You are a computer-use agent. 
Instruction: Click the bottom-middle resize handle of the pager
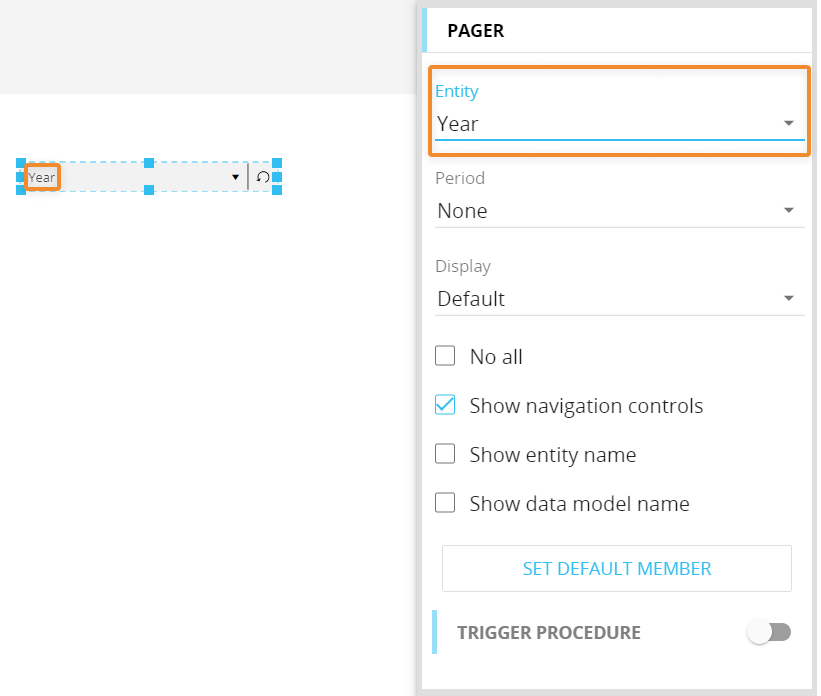tap(149, 190)
